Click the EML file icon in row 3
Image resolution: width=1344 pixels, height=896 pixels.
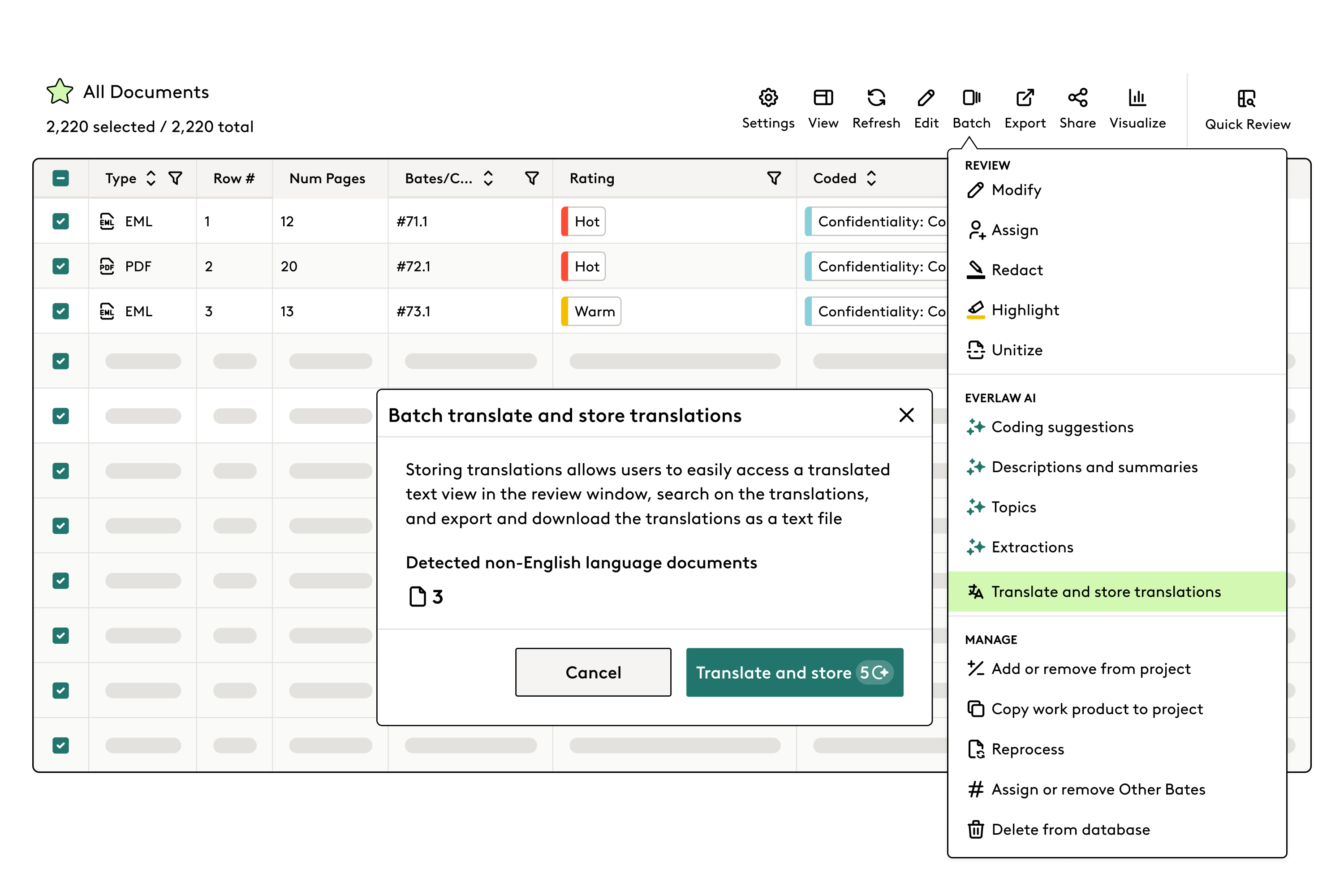[x=107, y=311]
